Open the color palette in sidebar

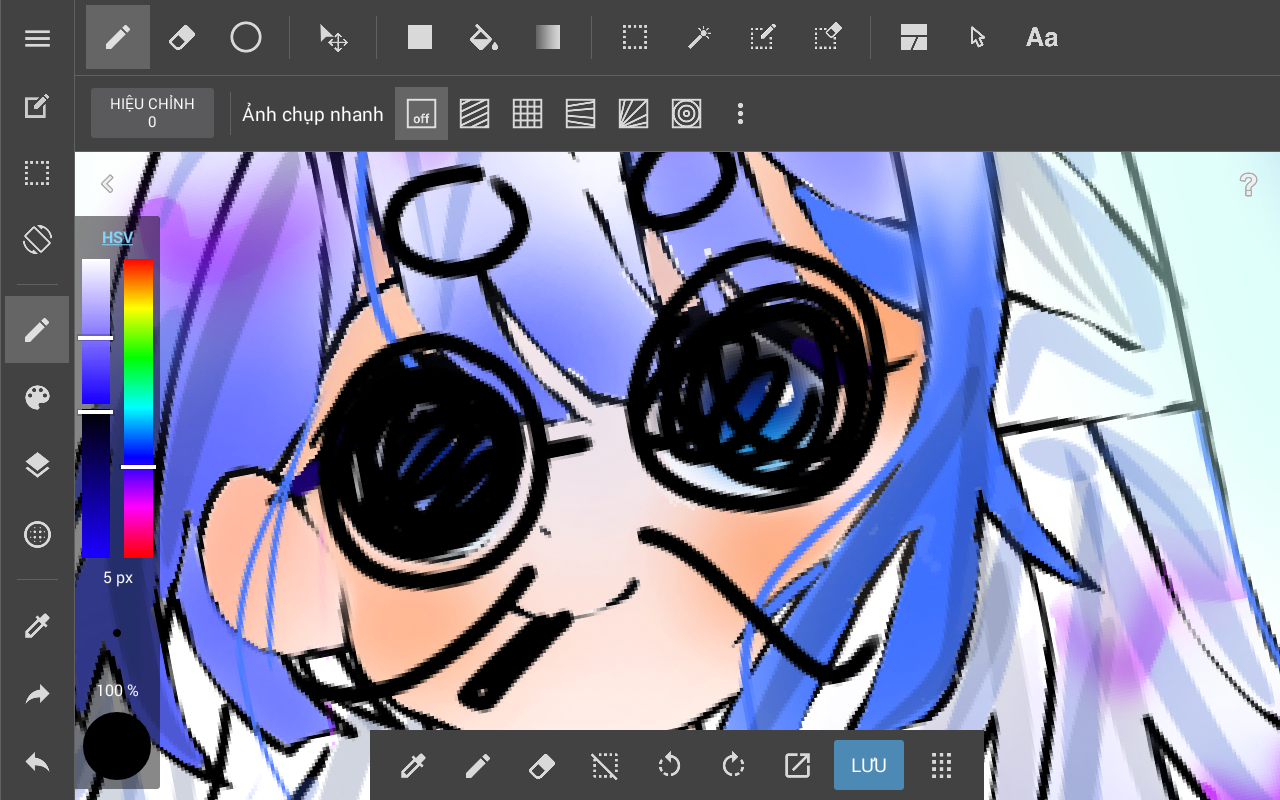point(37,398)
